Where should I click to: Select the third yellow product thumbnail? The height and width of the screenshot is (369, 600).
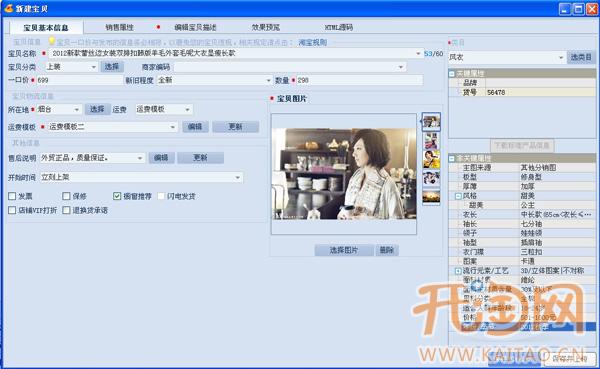tap(431, 159)
